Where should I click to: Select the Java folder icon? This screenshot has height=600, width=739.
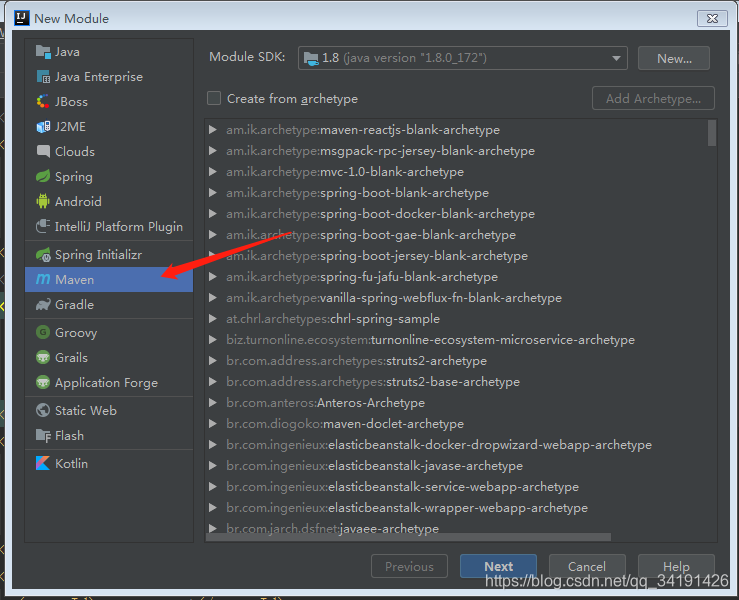[x=43, y=52]
